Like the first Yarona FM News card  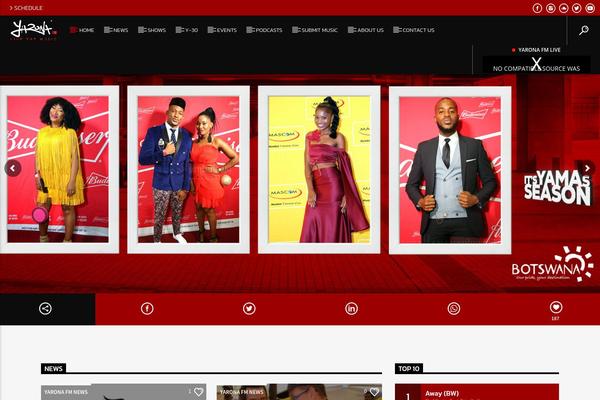pyautogui.click(x=198, y=392)
